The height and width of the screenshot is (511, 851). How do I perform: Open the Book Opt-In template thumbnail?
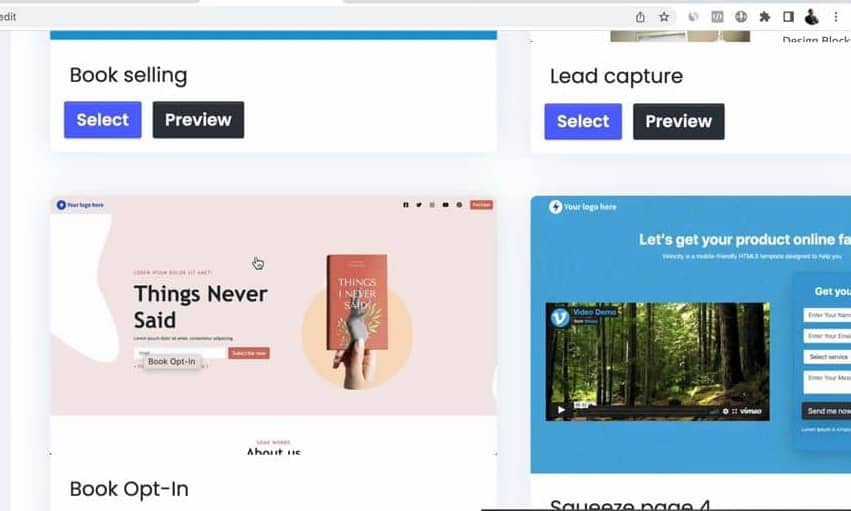[274, 325]
